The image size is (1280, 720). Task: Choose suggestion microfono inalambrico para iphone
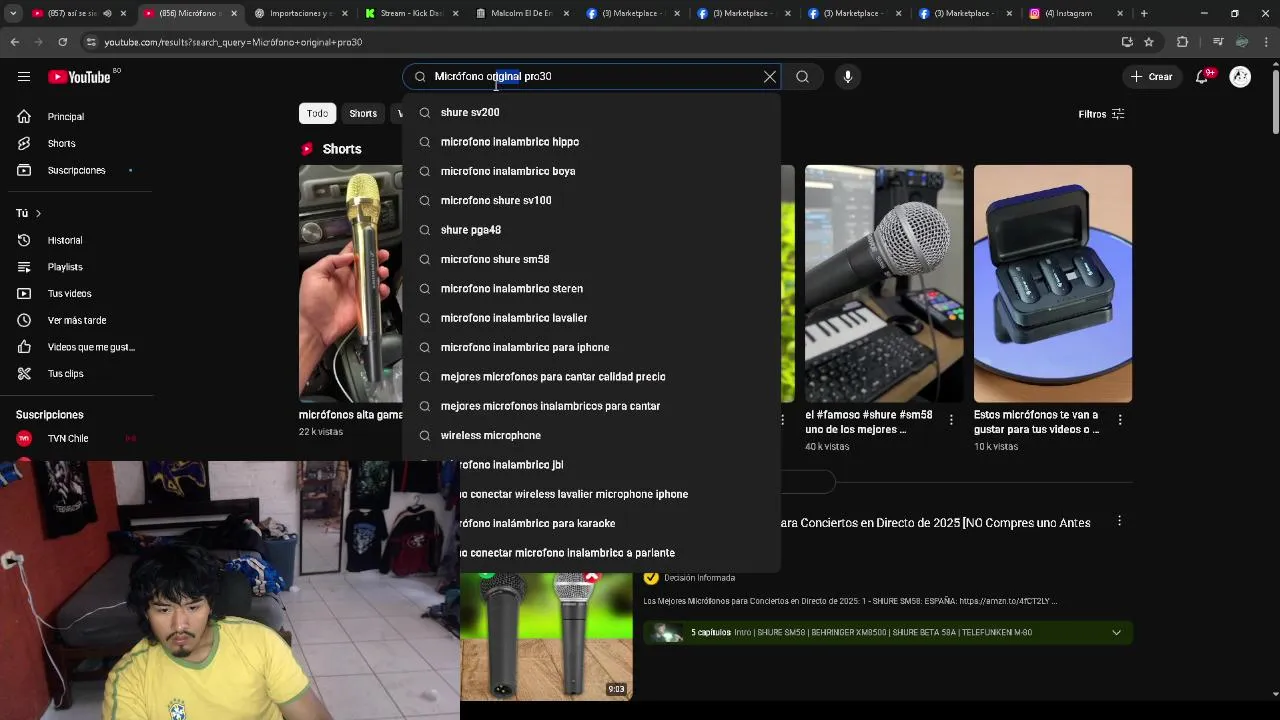[x=591, y=348]
